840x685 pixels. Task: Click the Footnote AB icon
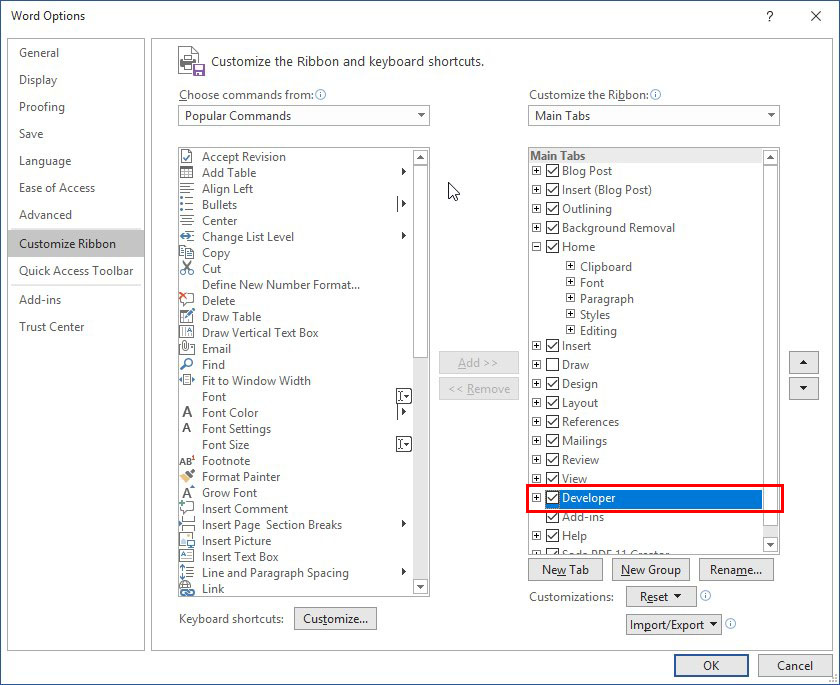(x=186, y=461)
